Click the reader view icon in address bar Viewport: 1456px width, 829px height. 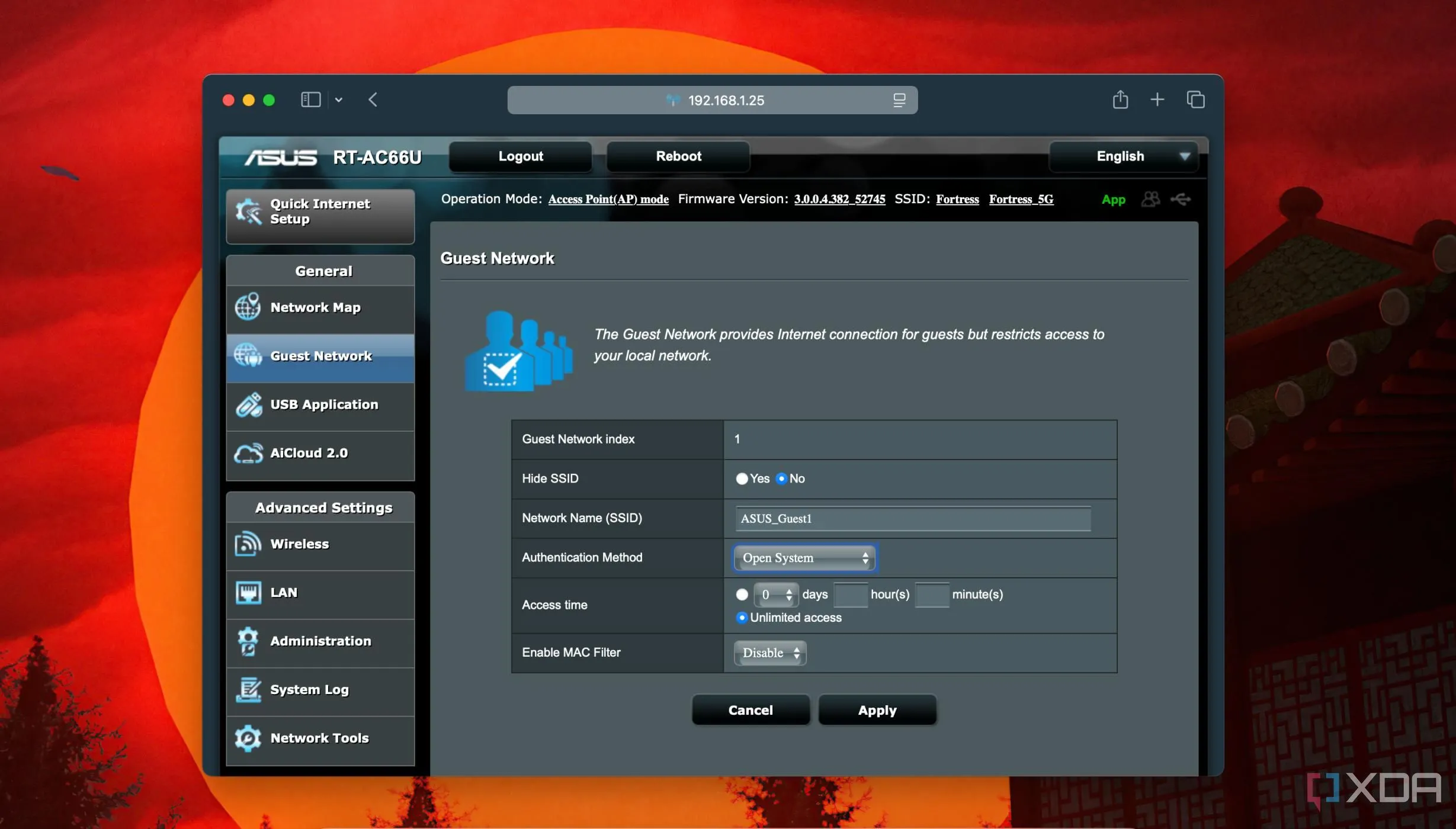pyautogui.click(x=899, y=100)
